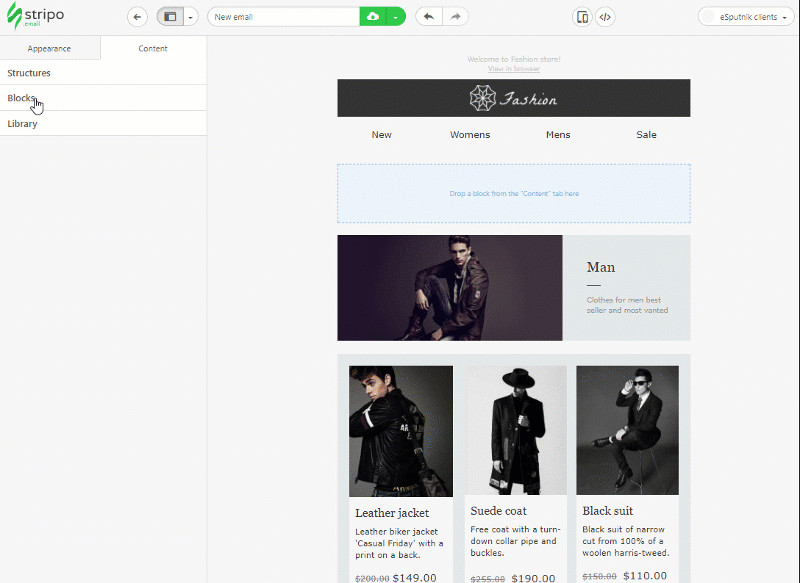Click the green cloud save icon

373,17
